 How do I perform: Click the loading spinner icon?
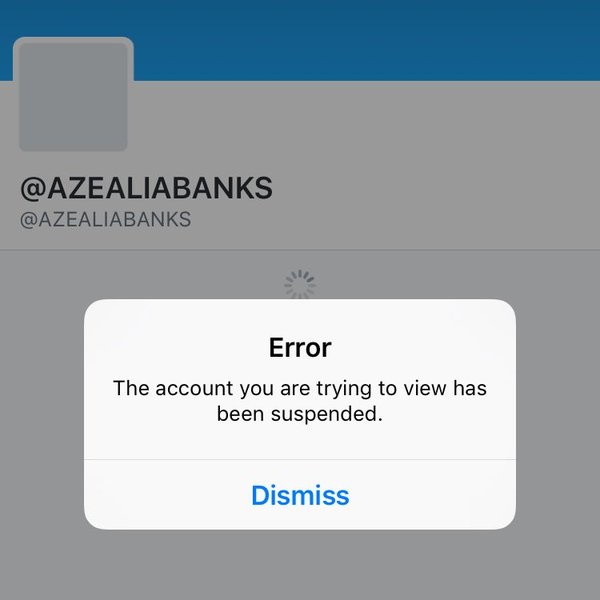coord(300,285)
